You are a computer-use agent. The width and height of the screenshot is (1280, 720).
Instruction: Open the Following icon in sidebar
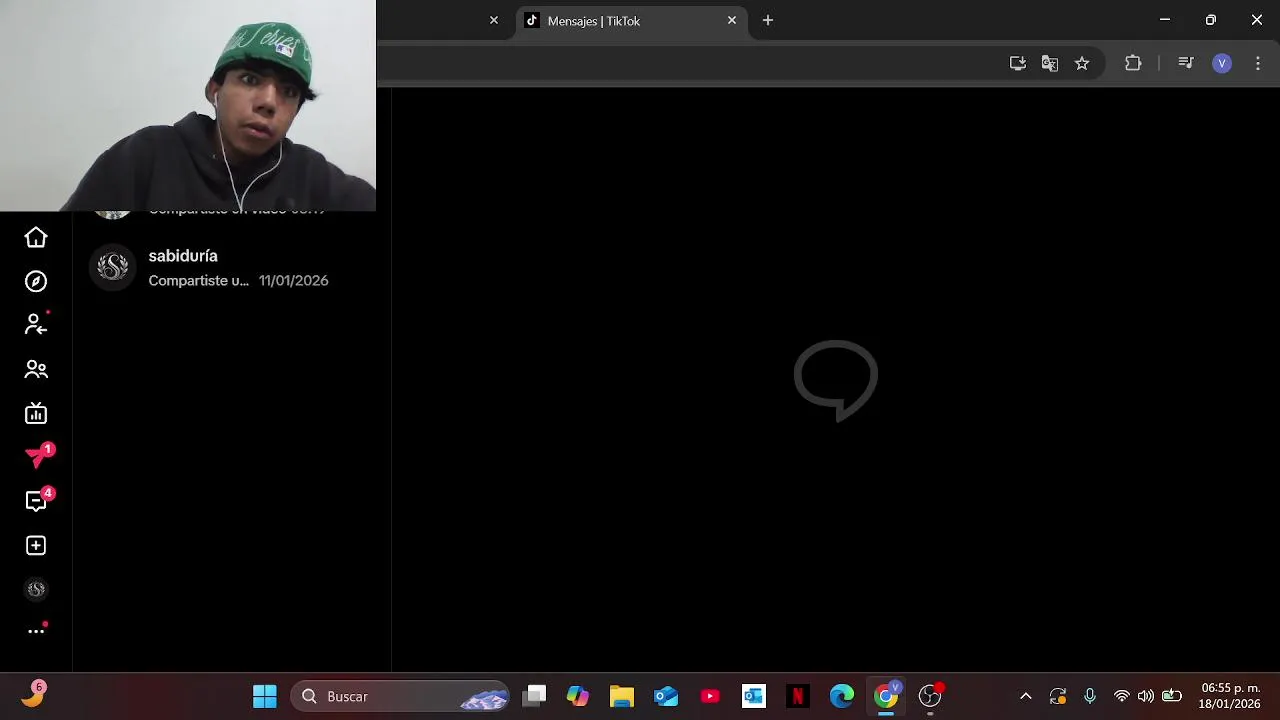(x=36, y=325)
